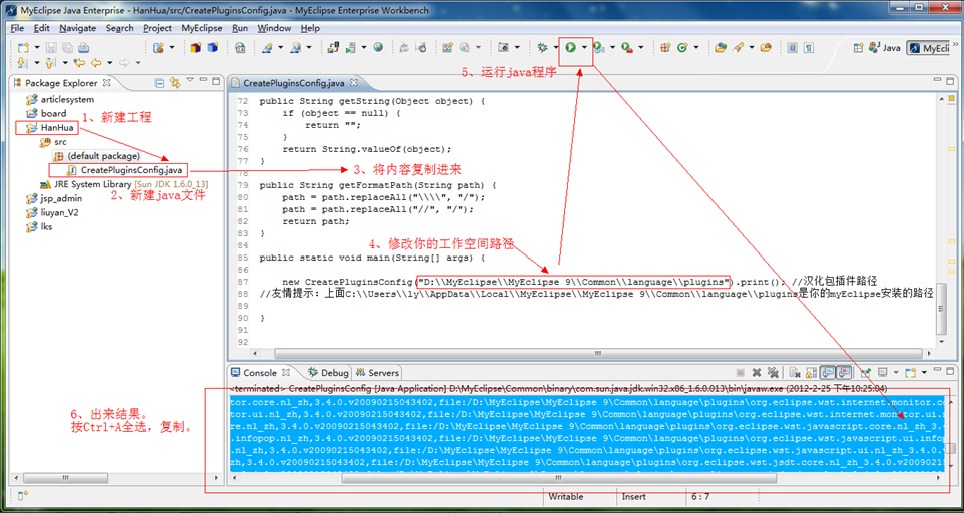Click Next Annotation toolbar icon
The height and width of the screenshot is (513, 964).
pyautogui.click(x=22, y=63)
